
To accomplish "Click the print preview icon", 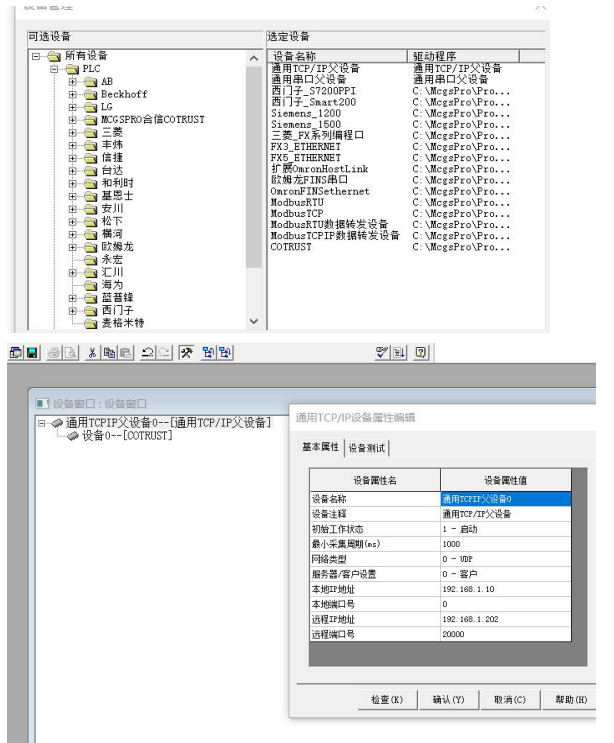I will pos(71,353).
